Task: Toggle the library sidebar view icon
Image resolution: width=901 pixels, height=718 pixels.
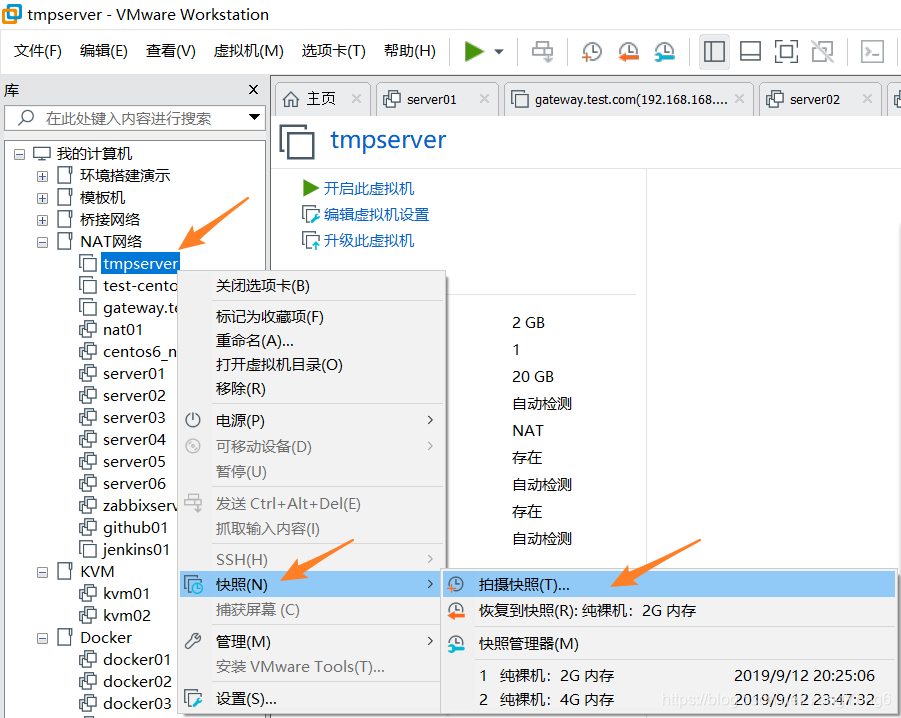Action: [x=714, y=52]
